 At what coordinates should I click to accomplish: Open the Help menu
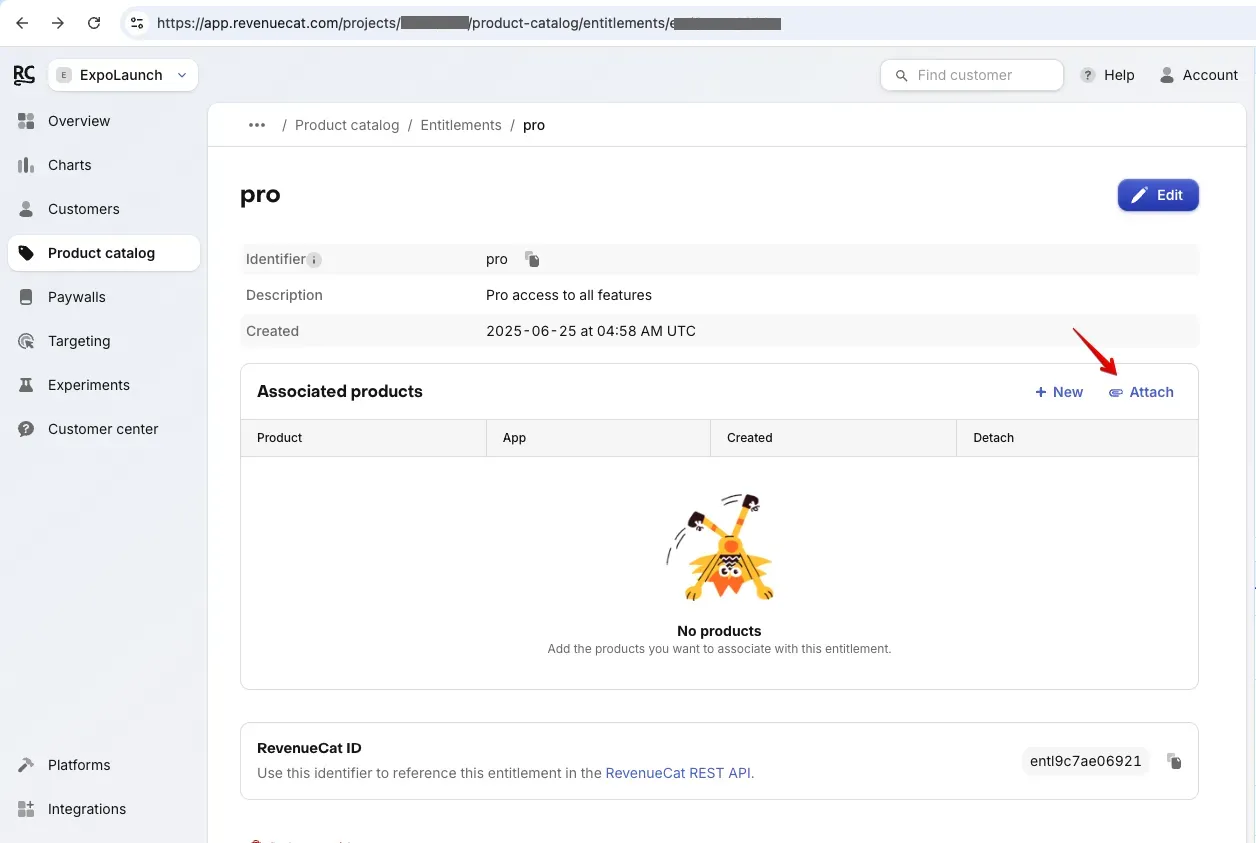click(x=1108, y=75)
